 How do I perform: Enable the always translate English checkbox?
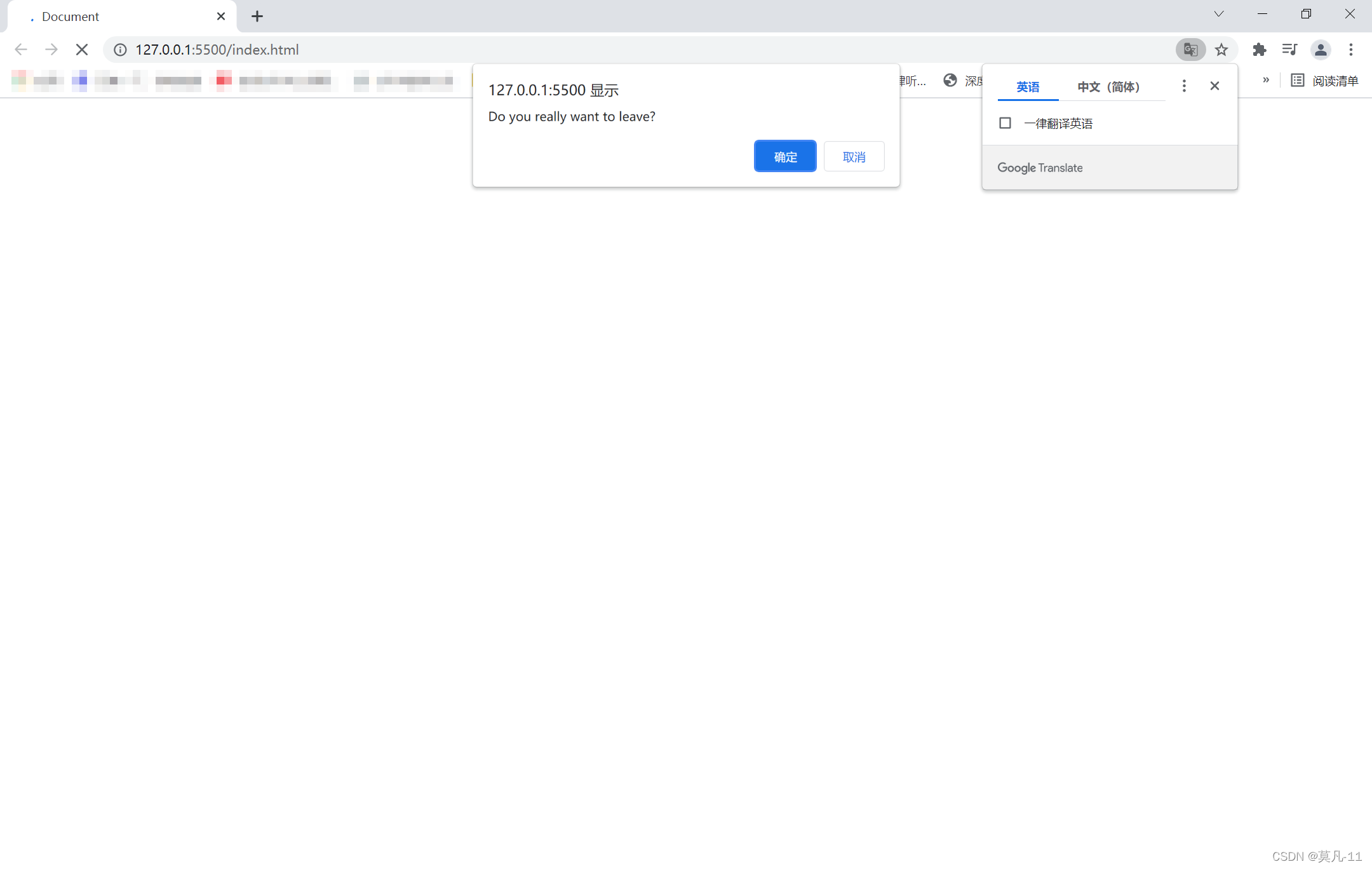pos(1005,123)
